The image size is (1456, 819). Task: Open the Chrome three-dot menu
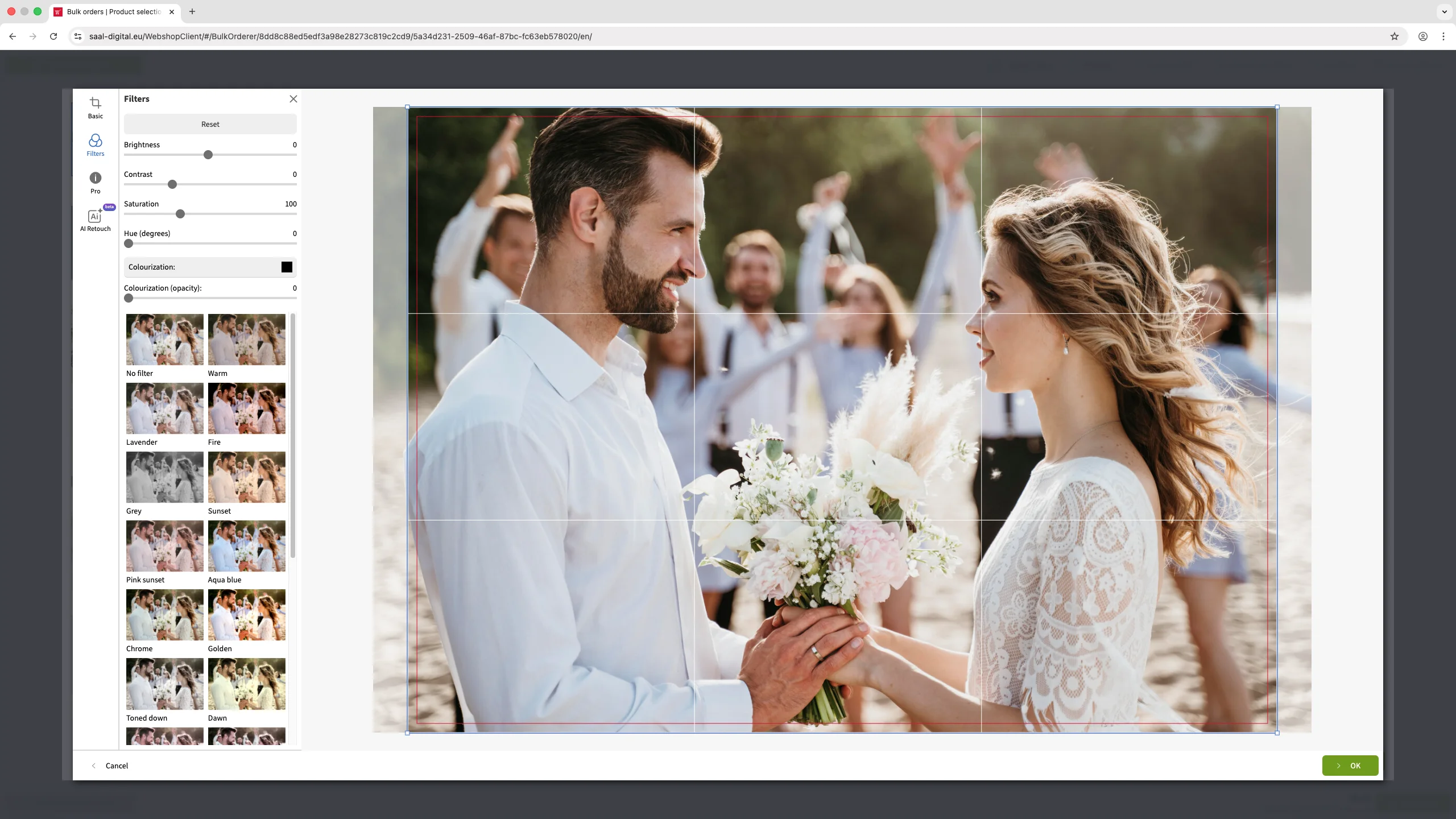tap(1443, 36)
